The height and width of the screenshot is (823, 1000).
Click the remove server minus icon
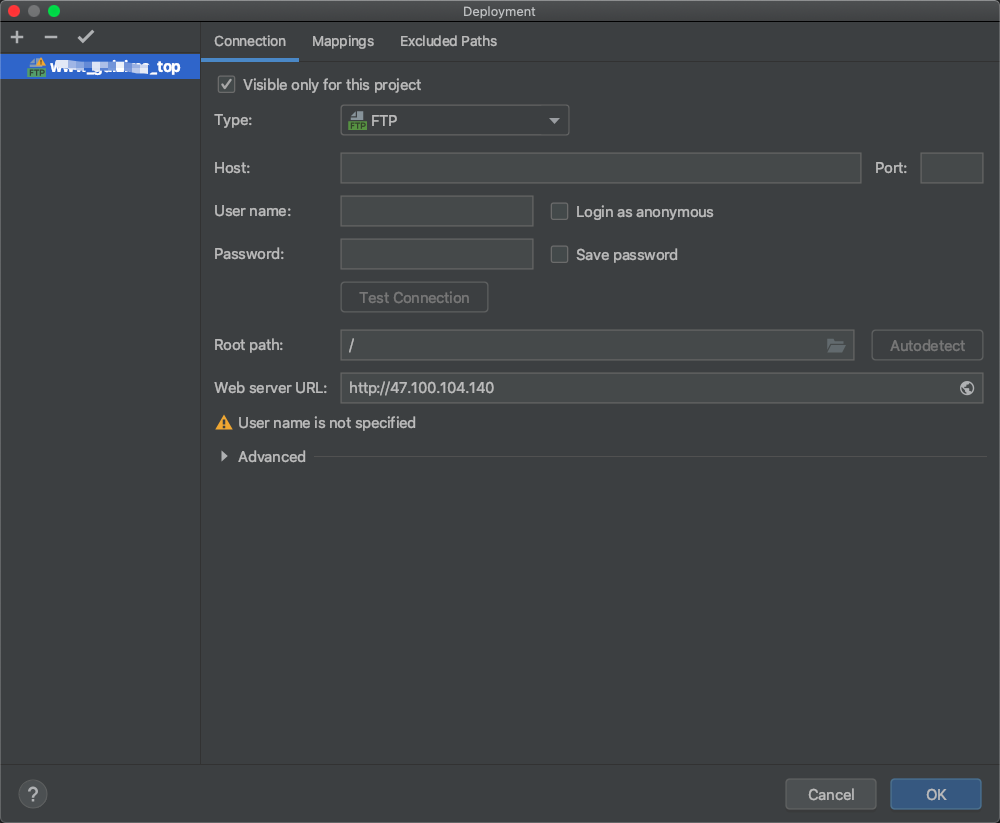[x=51, y=37]
